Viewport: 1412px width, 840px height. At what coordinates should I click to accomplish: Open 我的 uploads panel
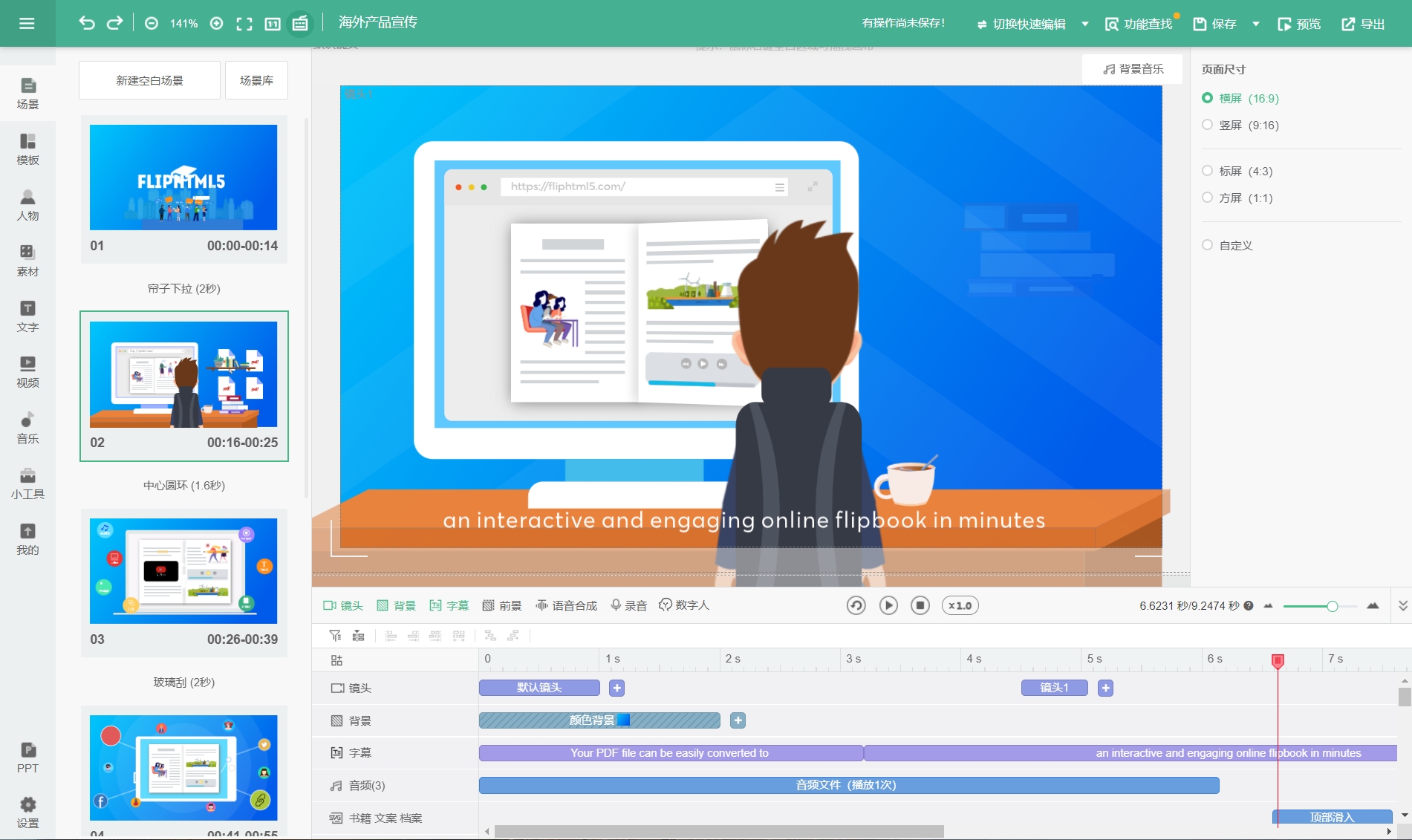click(x=27, y=539)
